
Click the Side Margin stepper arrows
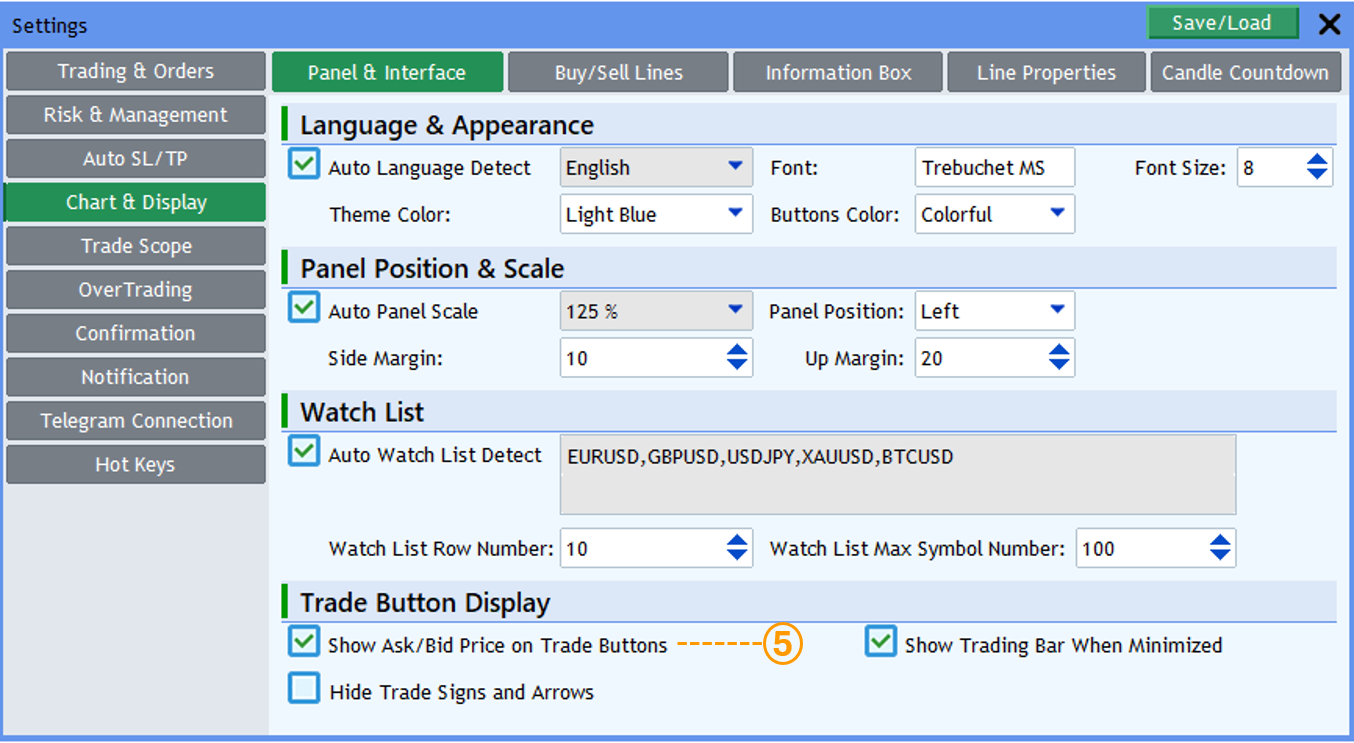coord(737,357)
